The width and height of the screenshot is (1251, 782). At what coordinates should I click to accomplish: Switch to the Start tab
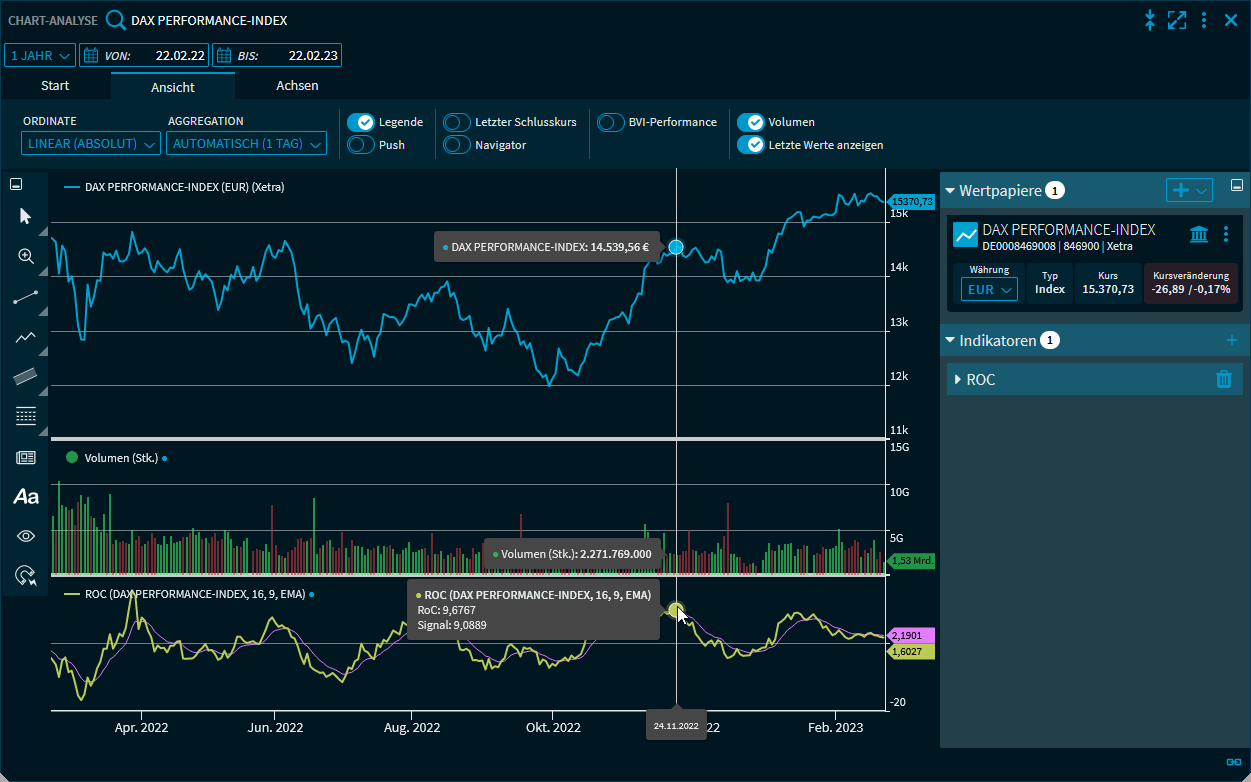click(x=55, y=86)
